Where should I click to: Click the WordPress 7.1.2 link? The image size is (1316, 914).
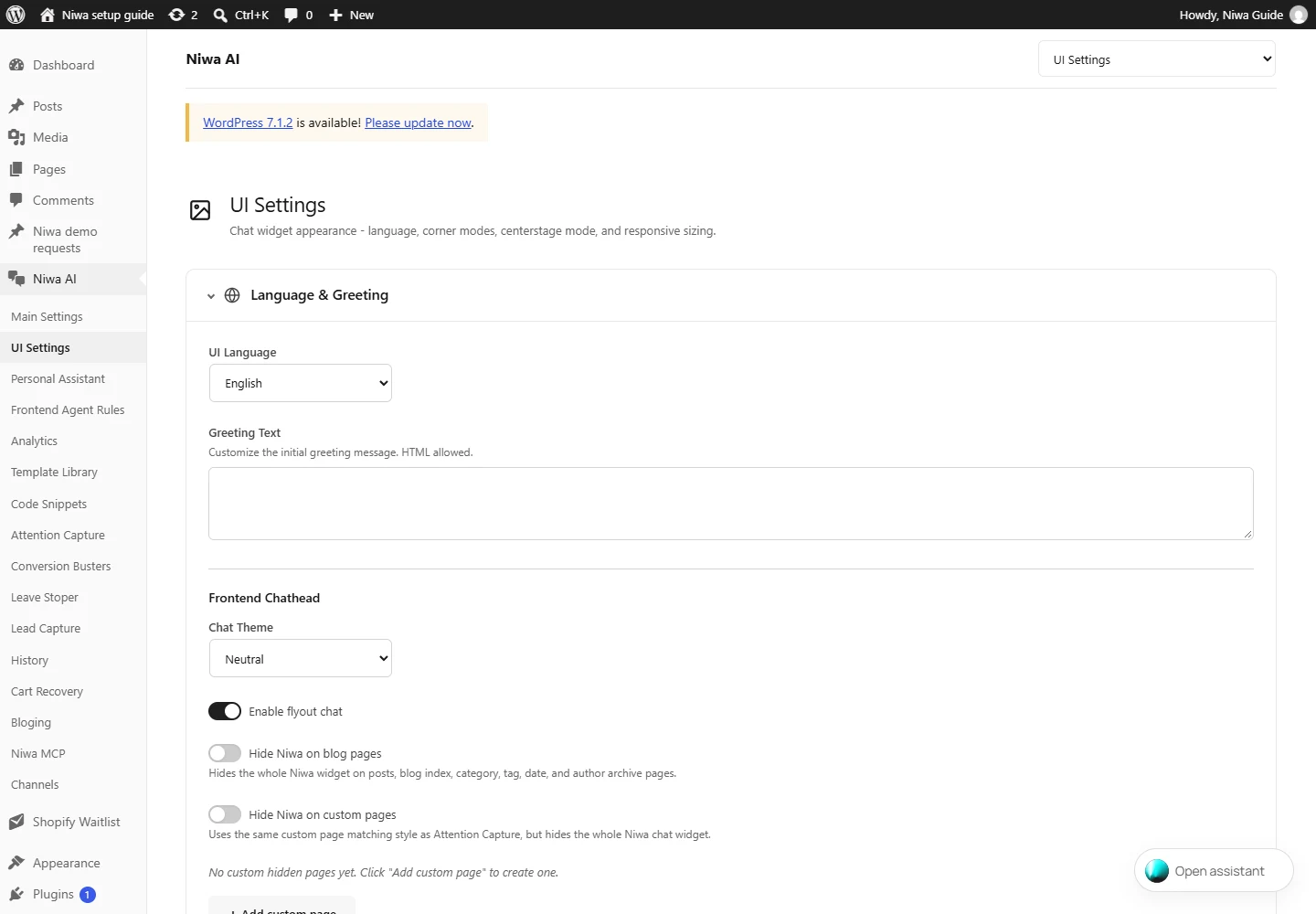pos(248,122)
